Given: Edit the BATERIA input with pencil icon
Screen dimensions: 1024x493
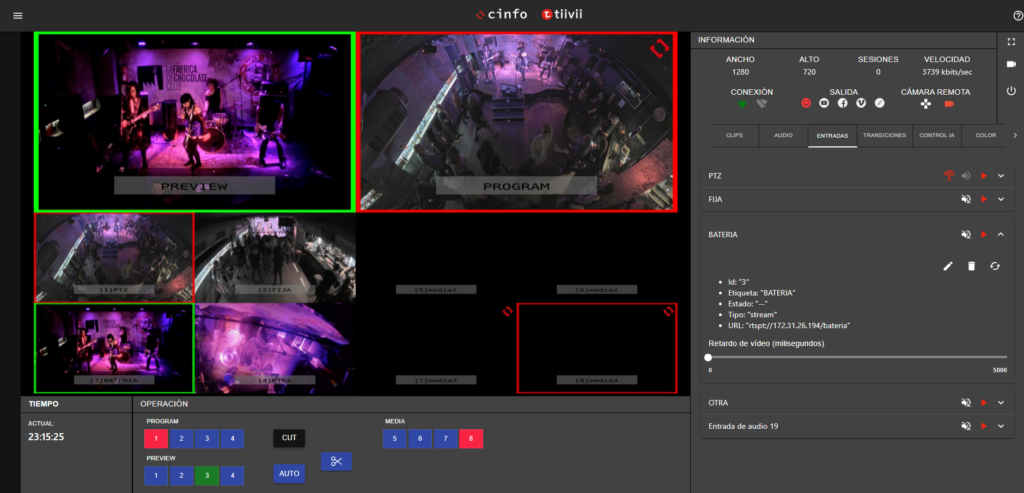Looking at the screenshot, I should pyautogui.click(x=948, y=265).
